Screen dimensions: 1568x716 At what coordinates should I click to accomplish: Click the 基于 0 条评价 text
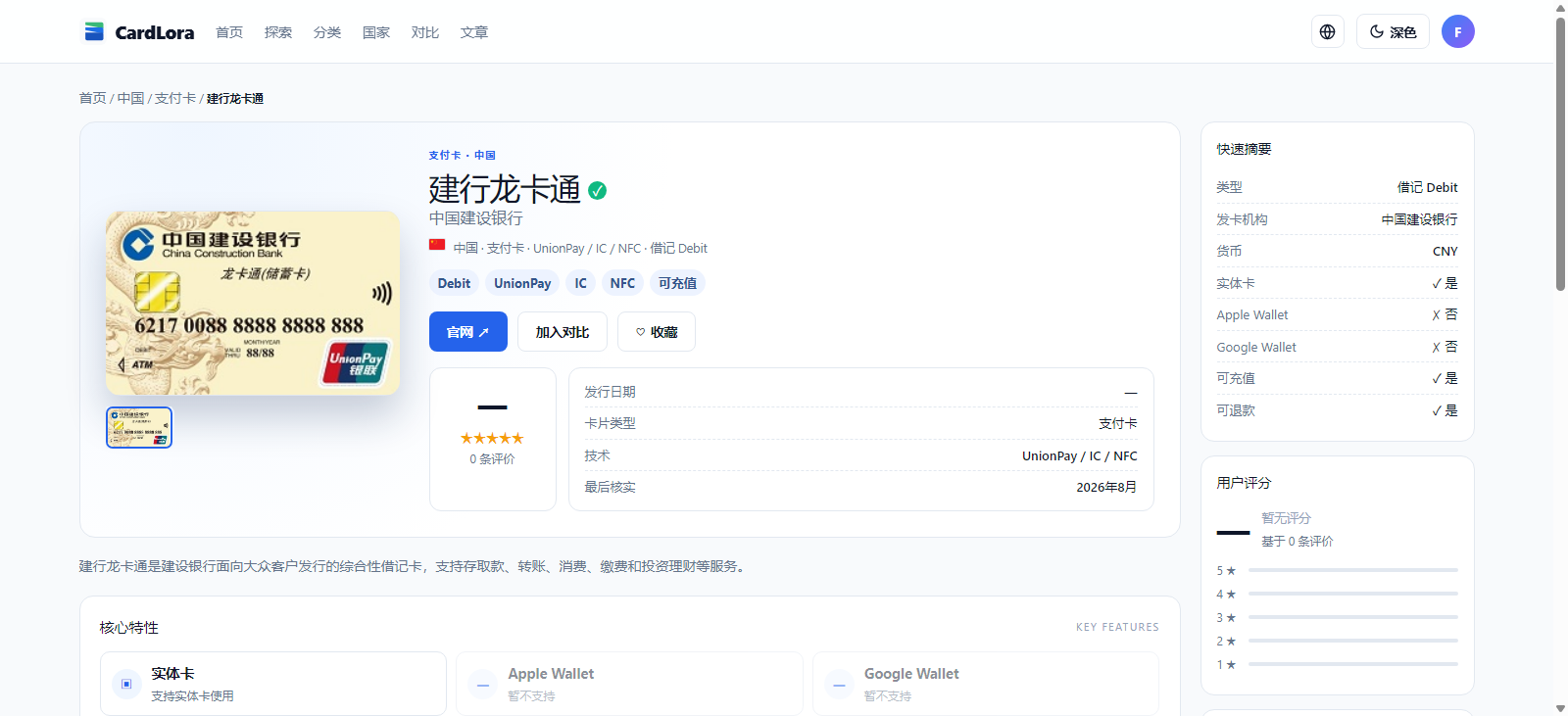[x=1298, y=541]
